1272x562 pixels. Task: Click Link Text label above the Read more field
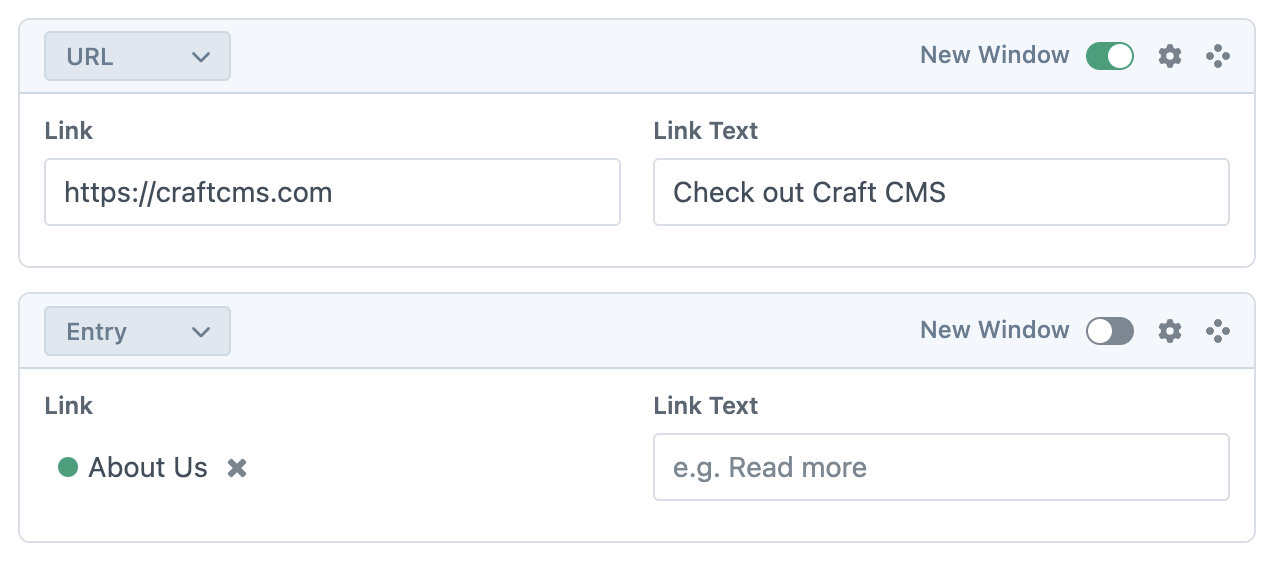pyautogui.click(x=705, y=406)
